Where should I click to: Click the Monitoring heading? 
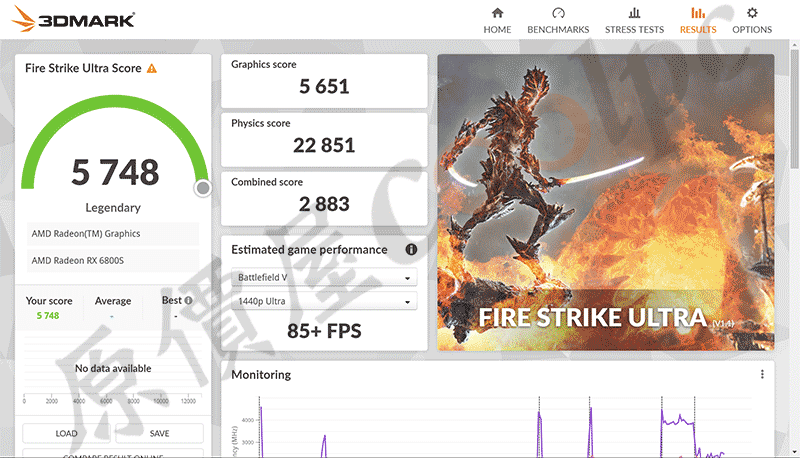pyautogui.click(x=261, y=375)
